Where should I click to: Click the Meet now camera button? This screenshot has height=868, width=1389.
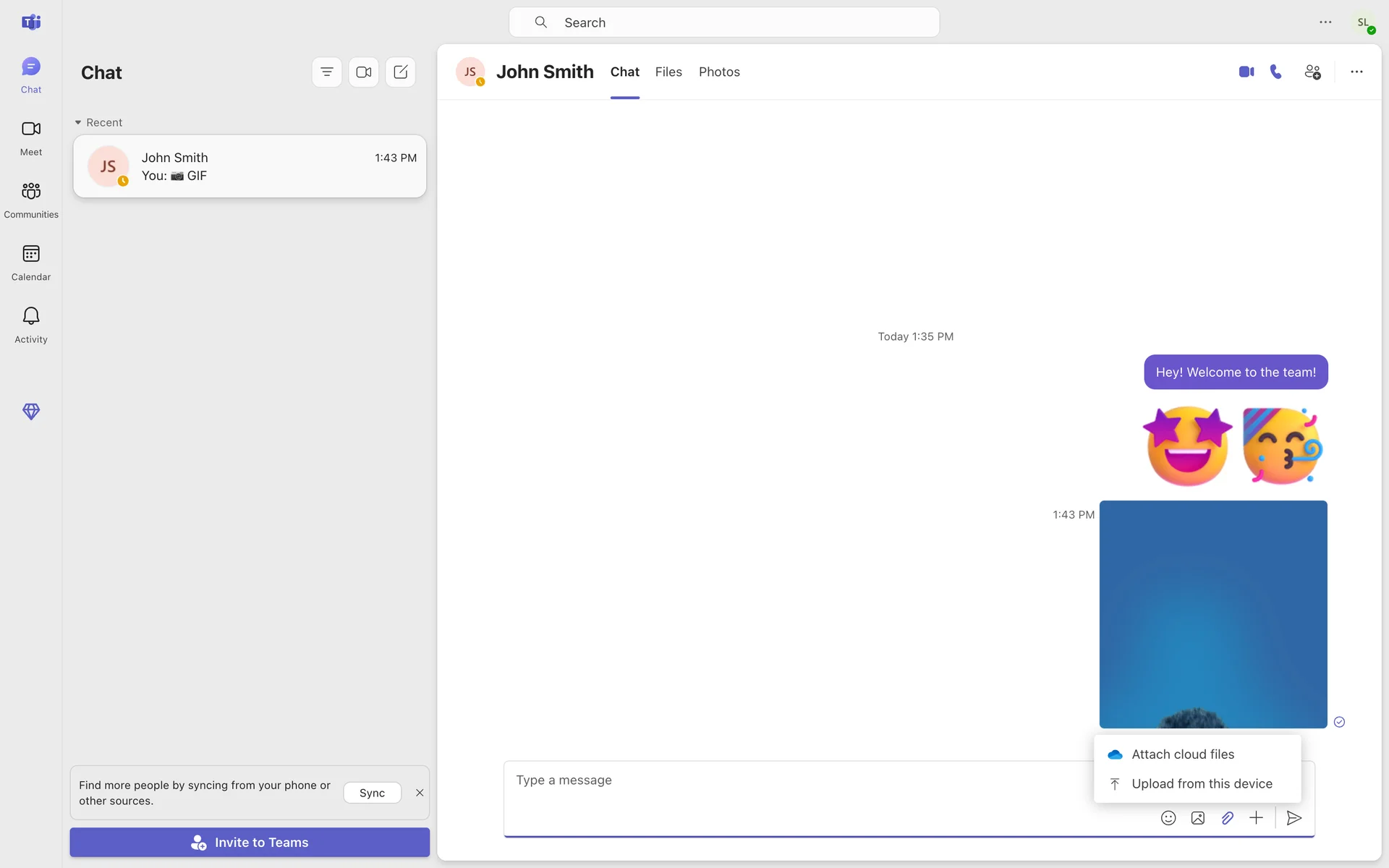tap(364, 72)
